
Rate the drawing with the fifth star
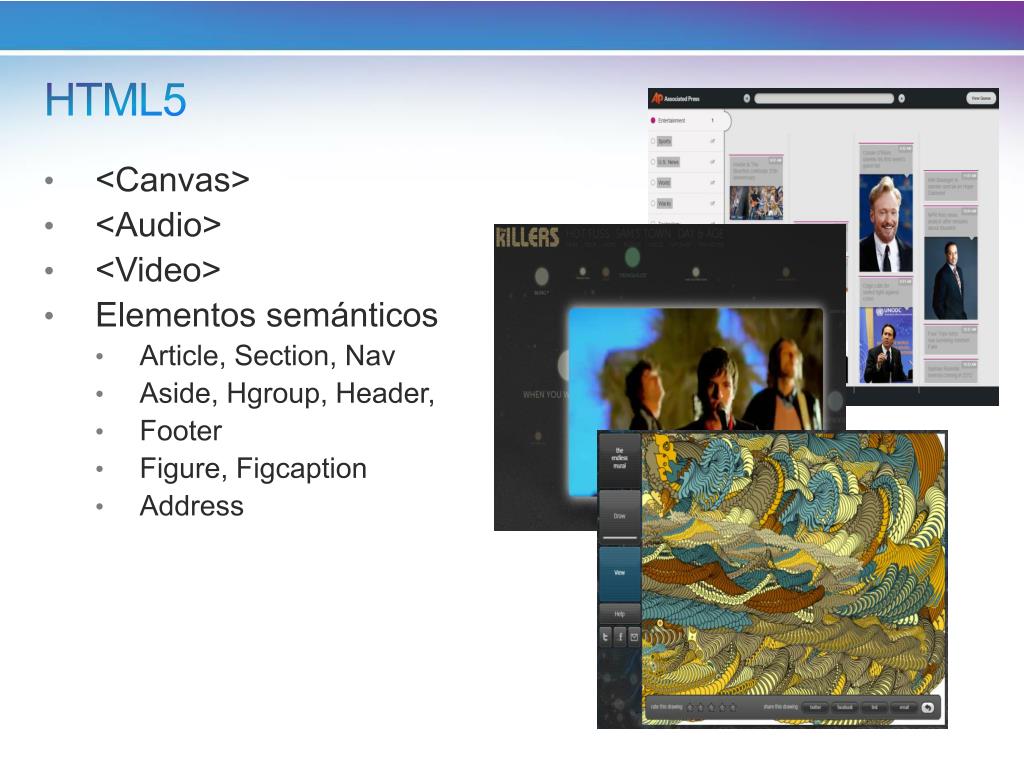click(x=733, y=707)
